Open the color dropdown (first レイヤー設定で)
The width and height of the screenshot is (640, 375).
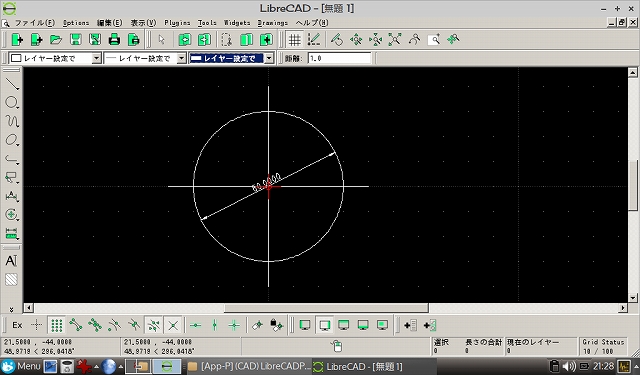click(55, 58)
